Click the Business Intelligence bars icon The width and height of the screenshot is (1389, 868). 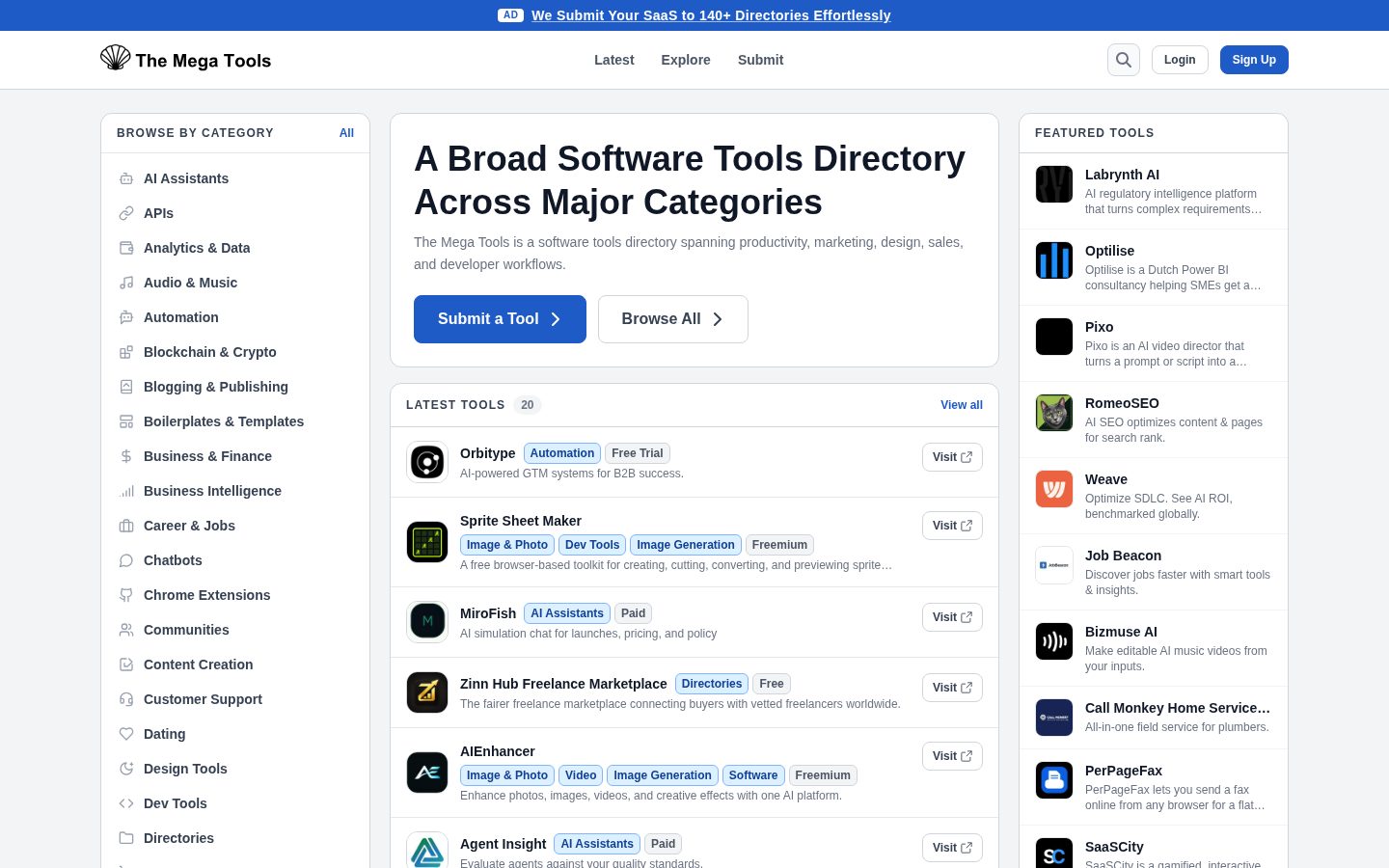[126, 491]
